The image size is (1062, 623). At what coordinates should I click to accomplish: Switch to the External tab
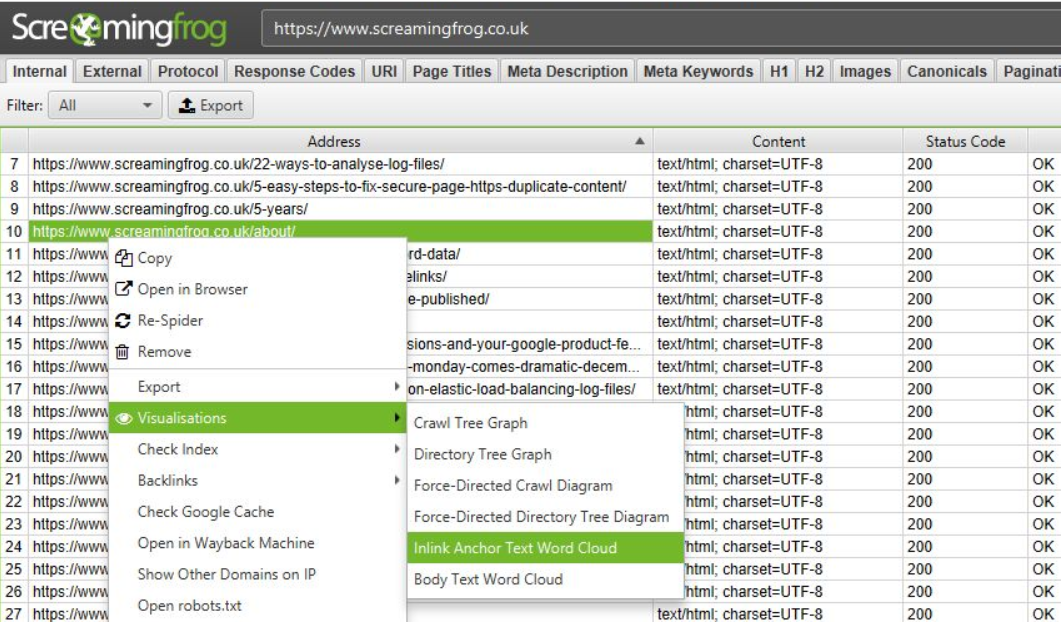point(112,71)
